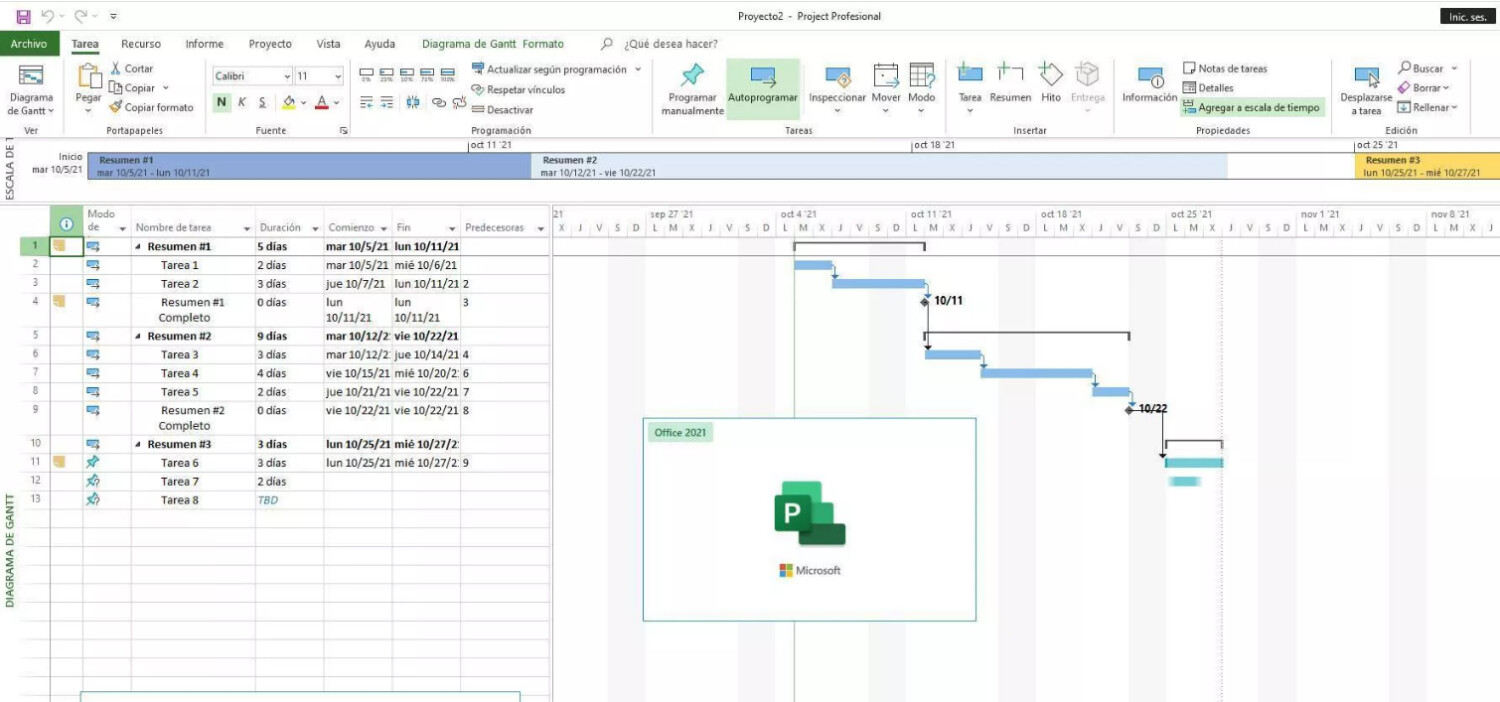1500x702 pixels.
Task: Click the Desplazarse a tarea icon
Action: coord(1366,78)
